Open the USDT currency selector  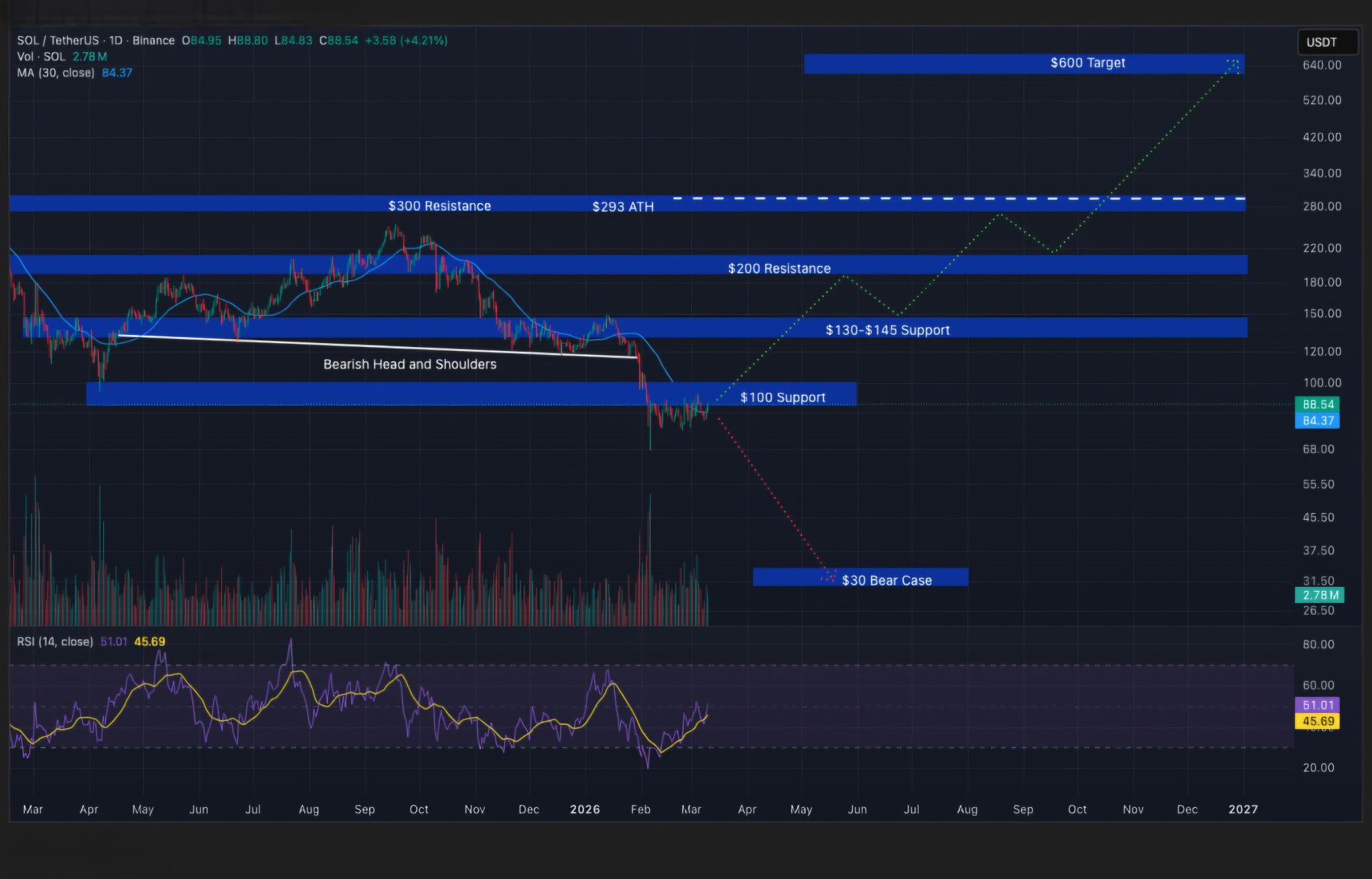click(x=1326, y=42)
